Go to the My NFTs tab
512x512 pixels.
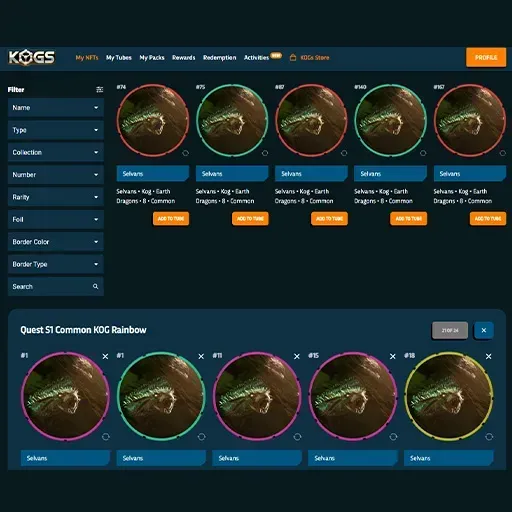[x=87, y=58]
